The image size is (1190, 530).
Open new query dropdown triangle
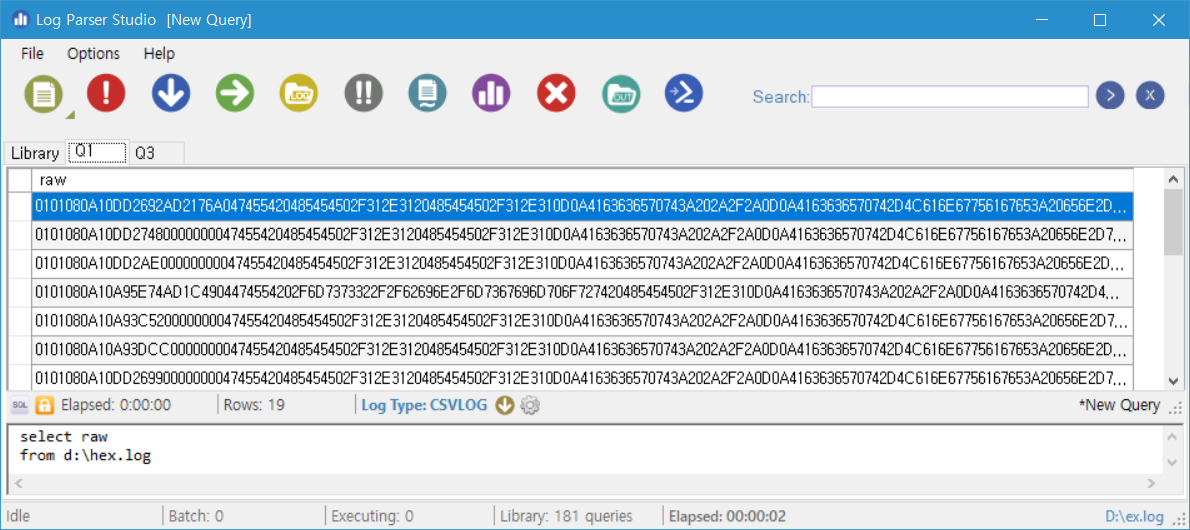[x=70, y=115]
